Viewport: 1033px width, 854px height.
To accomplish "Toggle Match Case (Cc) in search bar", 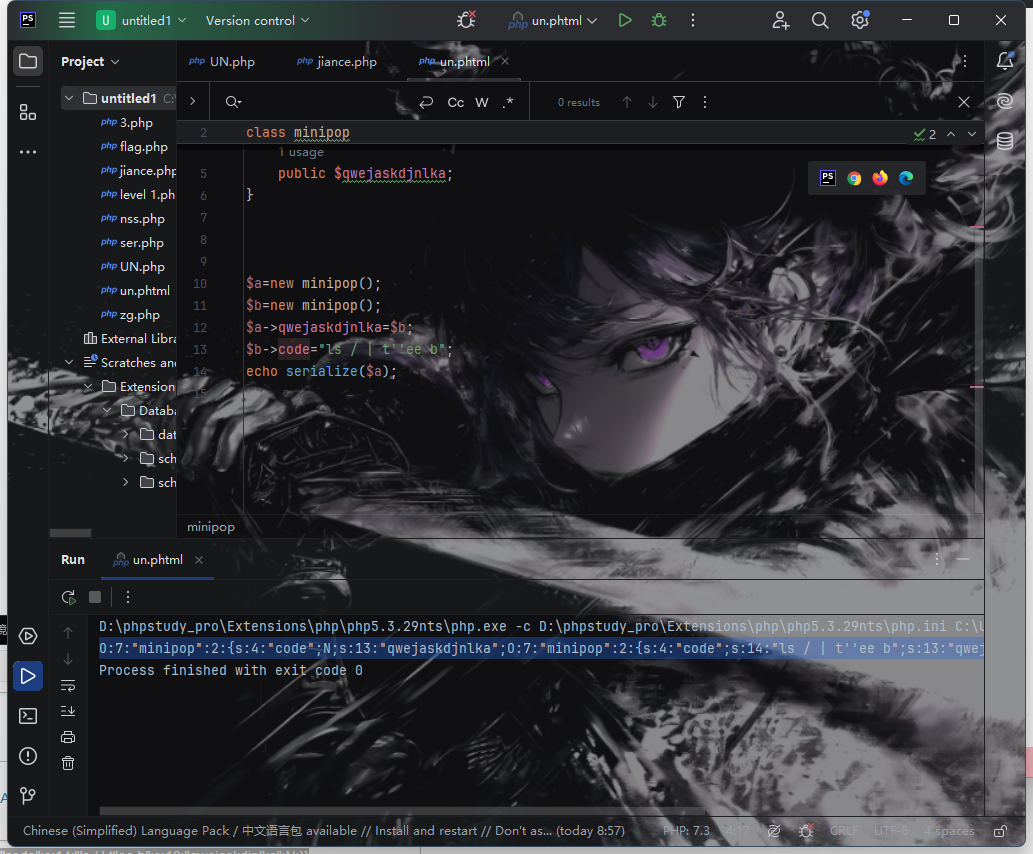I will click(456, 102).
